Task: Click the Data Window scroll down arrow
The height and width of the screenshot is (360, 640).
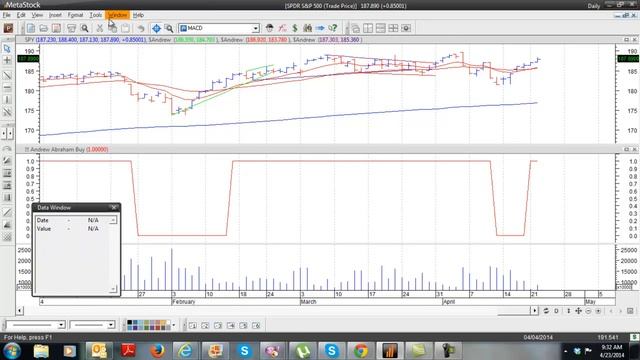Action: [113, 289]
